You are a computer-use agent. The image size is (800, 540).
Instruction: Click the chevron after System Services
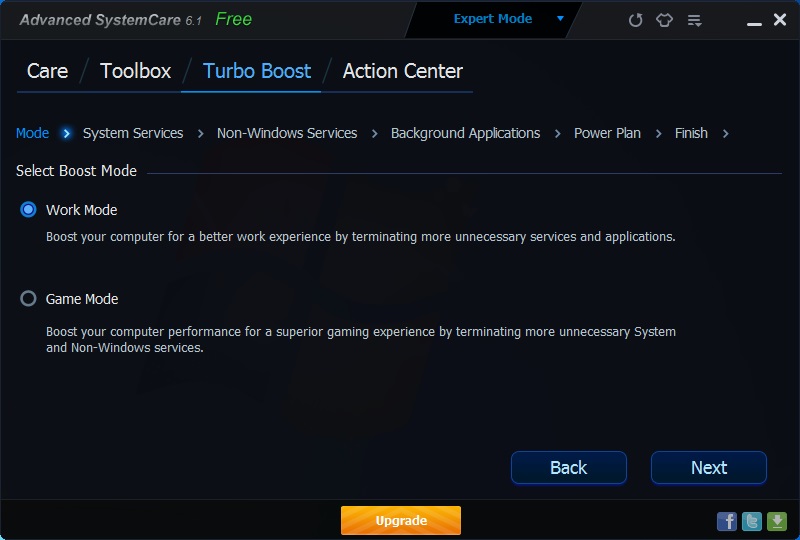point(201,134)
